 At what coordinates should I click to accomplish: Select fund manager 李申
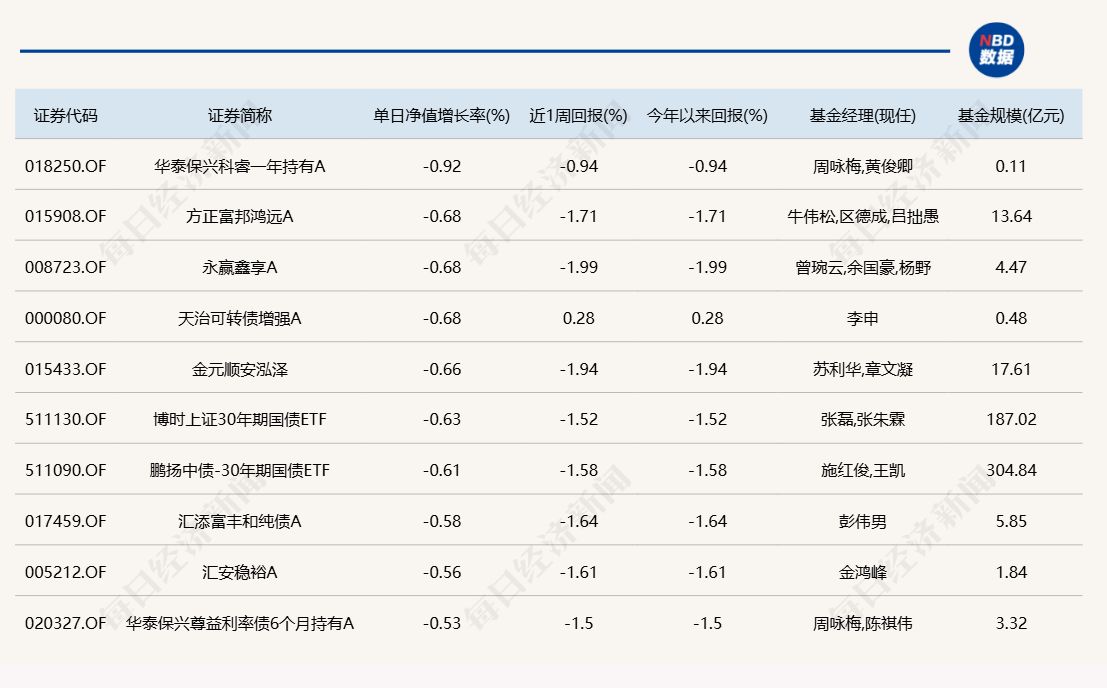click(x=862, y=318)
